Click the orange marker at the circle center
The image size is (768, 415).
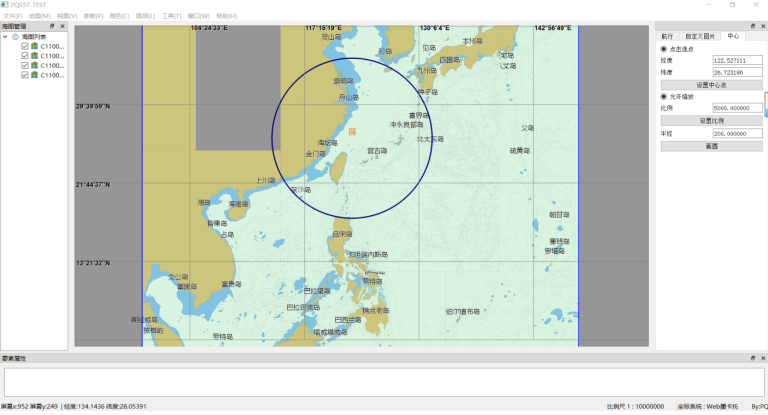point(351,131)
